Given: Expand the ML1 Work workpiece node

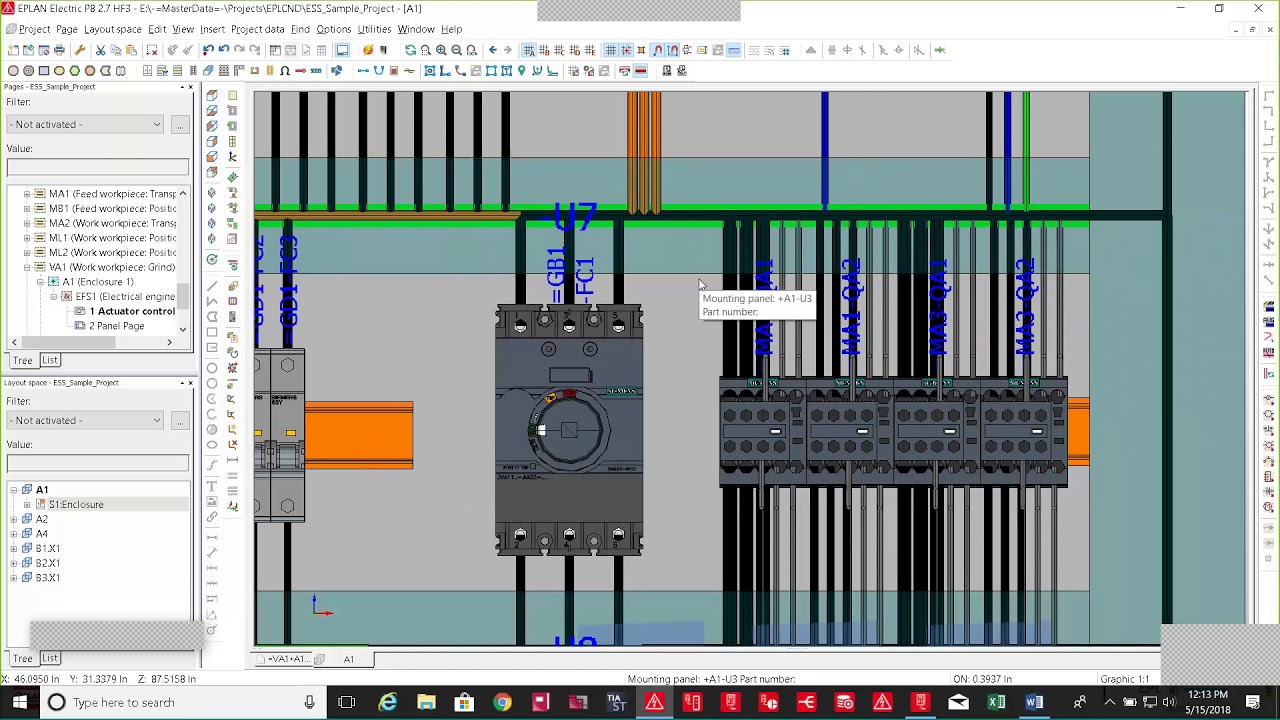Looking at the screenshot, I should [27, 238].
